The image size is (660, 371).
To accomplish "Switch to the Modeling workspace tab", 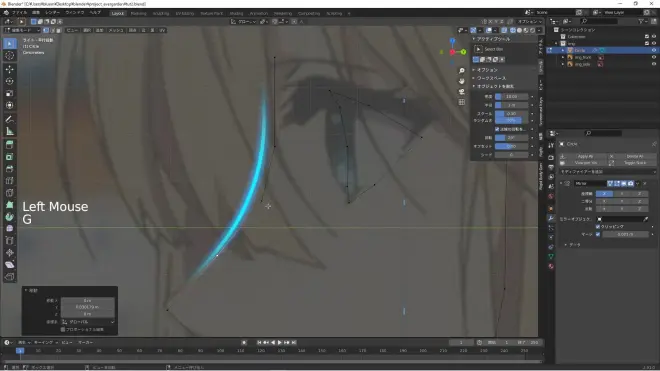I will pyautogui.click(x=138, y=13).
